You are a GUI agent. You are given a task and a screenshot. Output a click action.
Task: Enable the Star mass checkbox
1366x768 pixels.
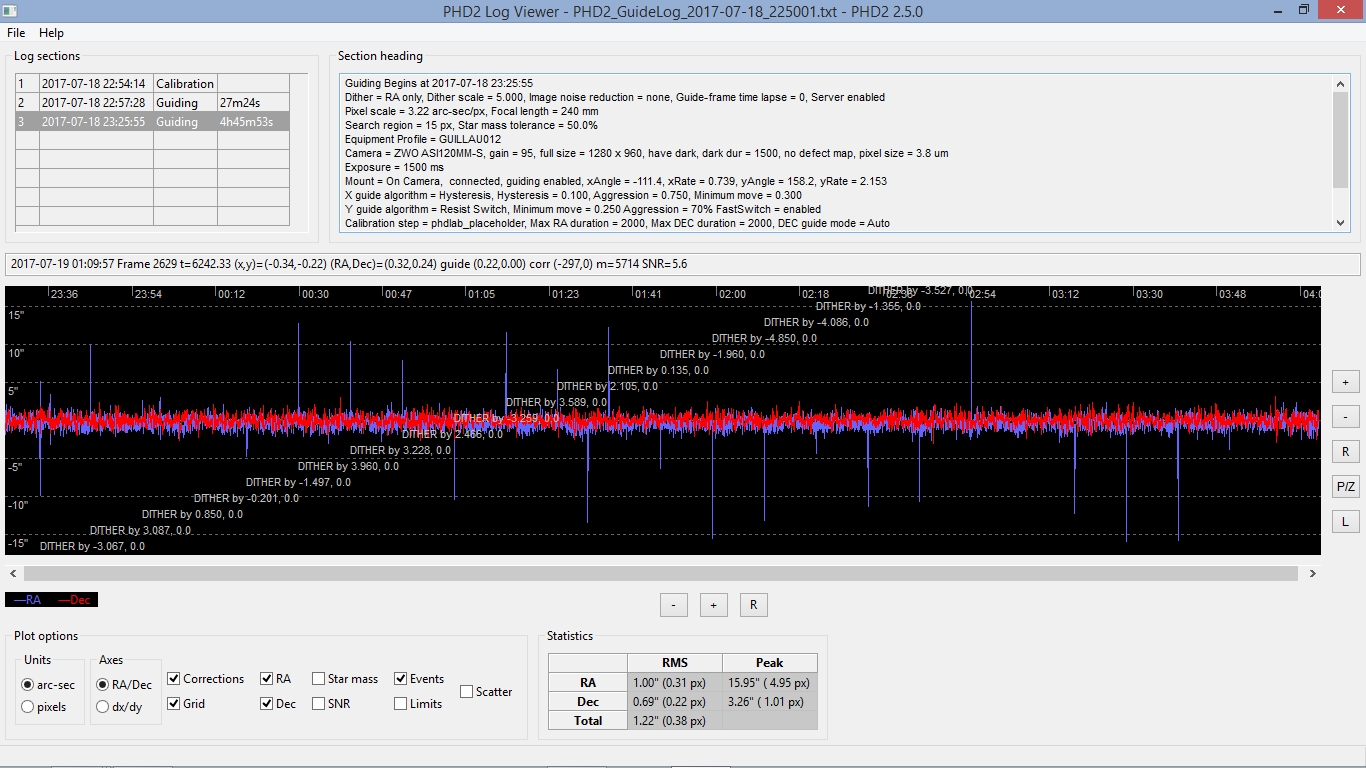tap(345, 679)
